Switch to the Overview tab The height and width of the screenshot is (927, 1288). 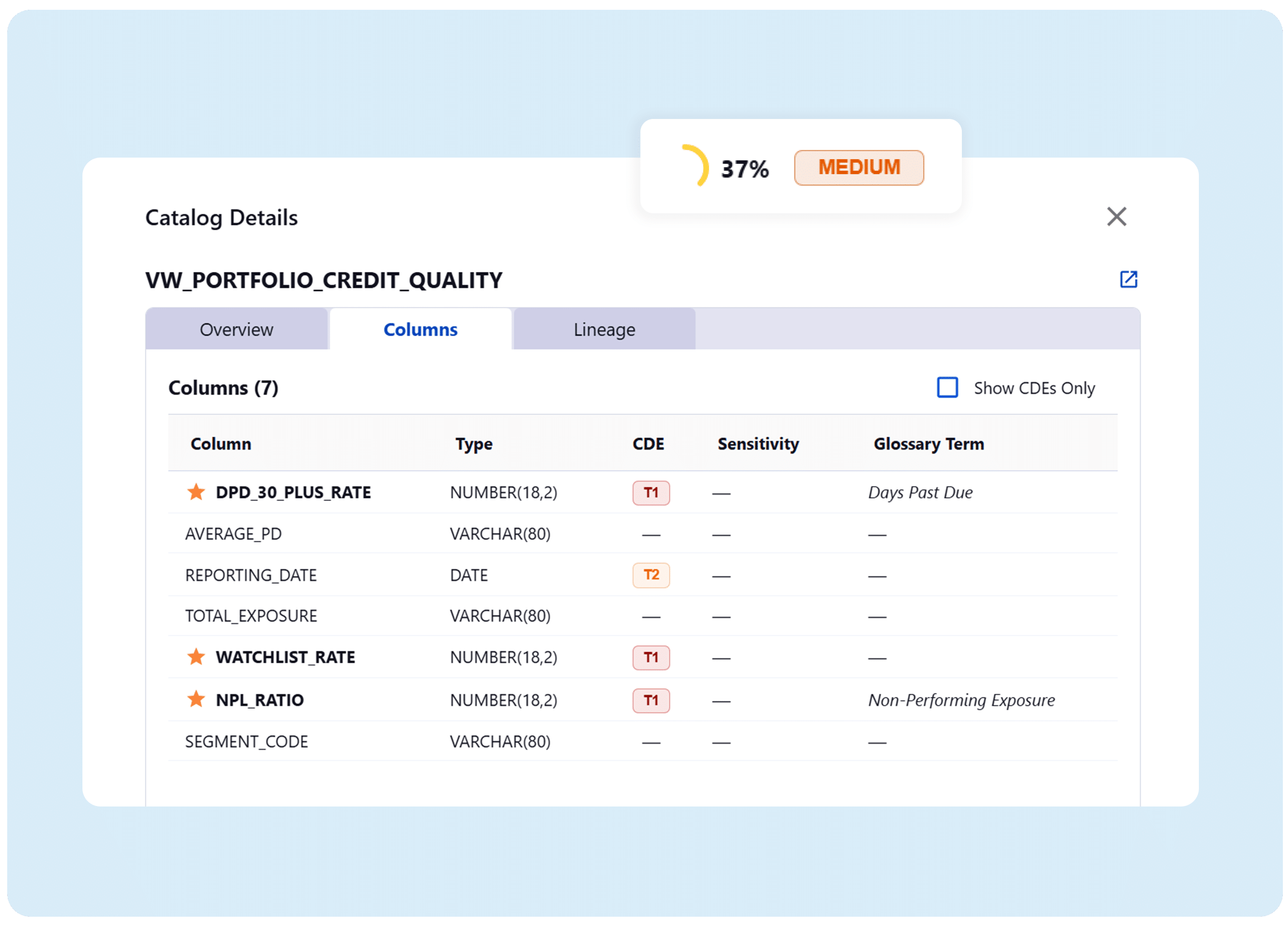[237, 329]
